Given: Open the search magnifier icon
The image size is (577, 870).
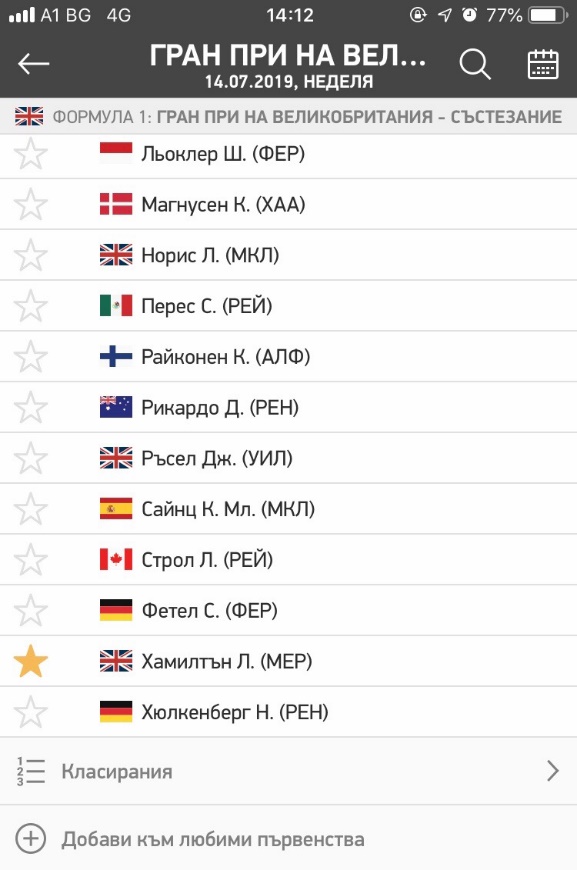Looking at the screenshot, I should click(x=475, y=64).
